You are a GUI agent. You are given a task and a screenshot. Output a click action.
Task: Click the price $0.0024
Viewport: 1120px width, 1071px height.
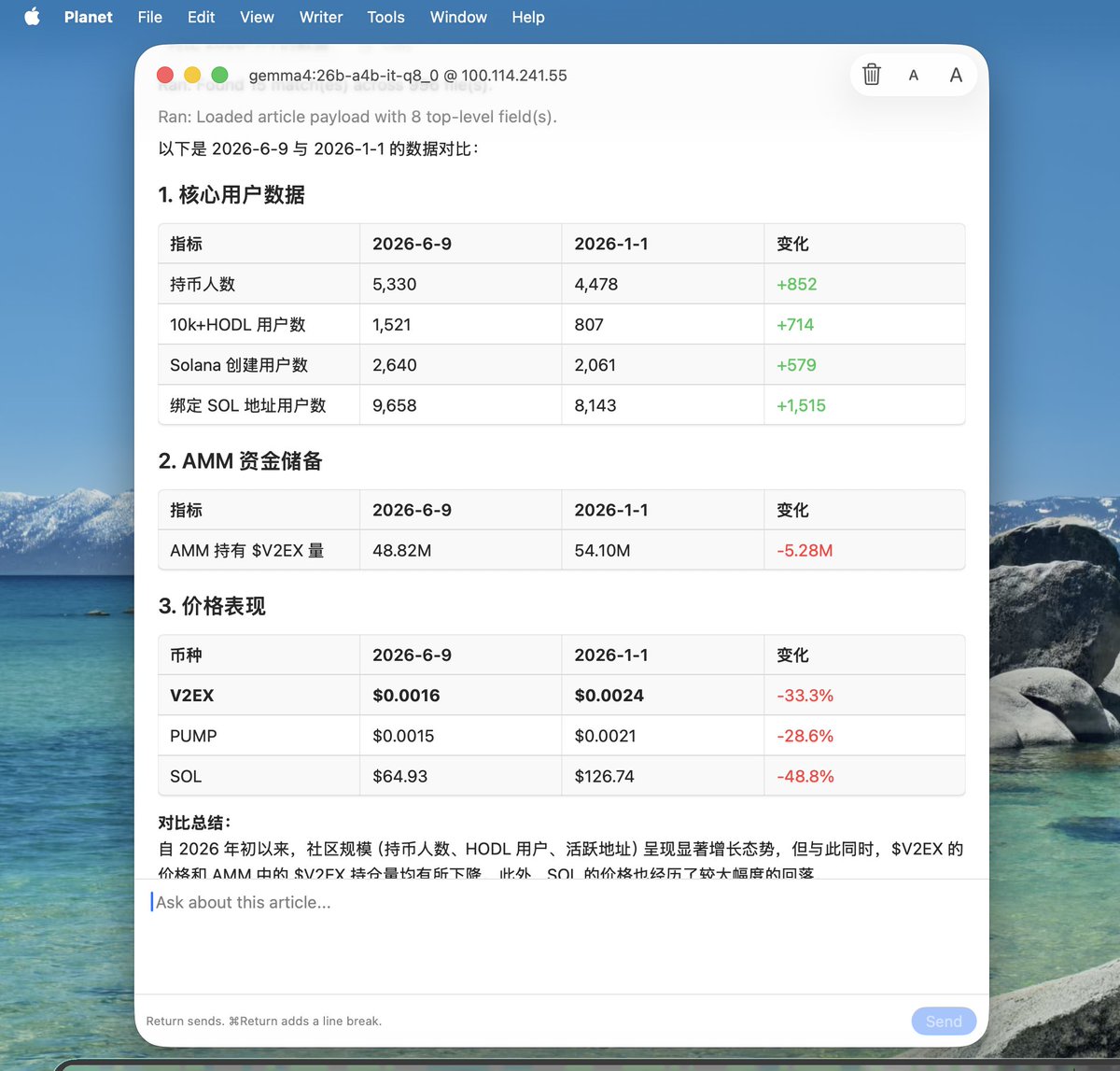point(609,696)
